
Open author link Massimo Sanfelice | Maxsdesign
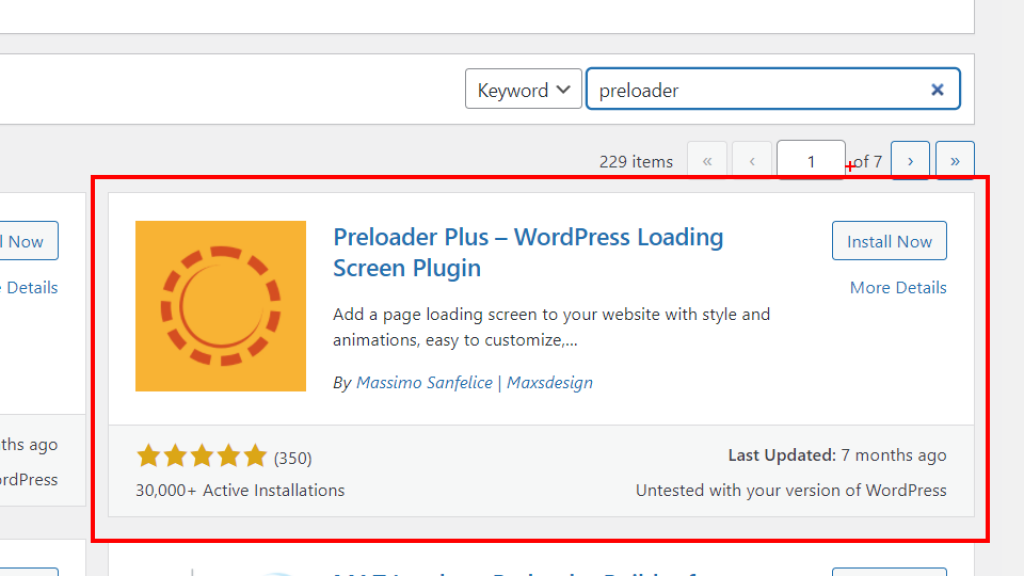474,383
